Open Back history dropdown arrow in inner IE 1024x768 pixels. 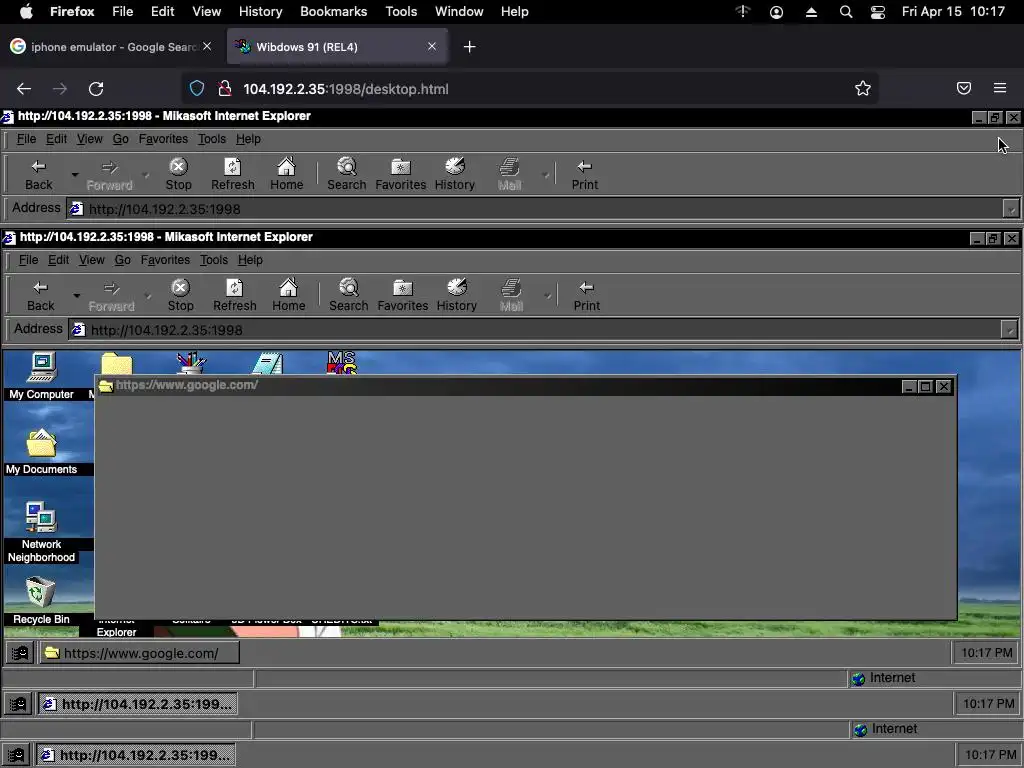[76, 295]
